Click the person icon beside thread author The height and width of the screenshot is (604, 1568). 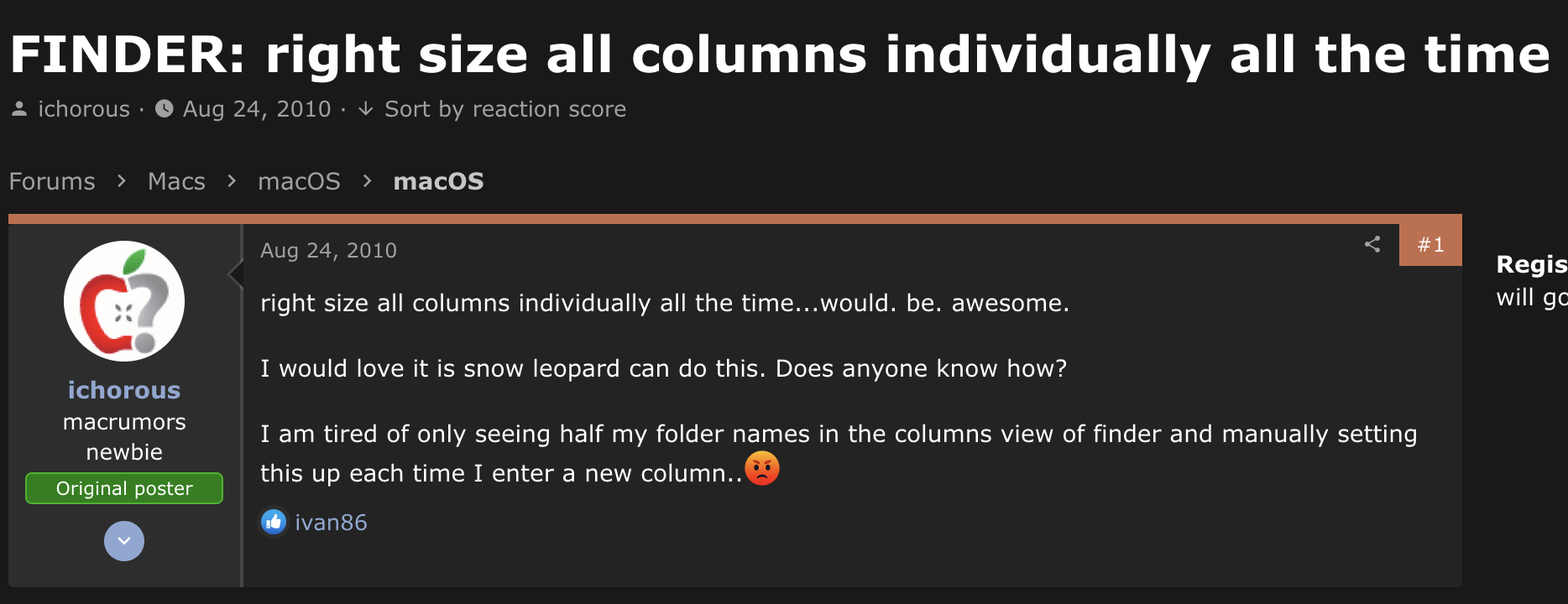point(19,109)
